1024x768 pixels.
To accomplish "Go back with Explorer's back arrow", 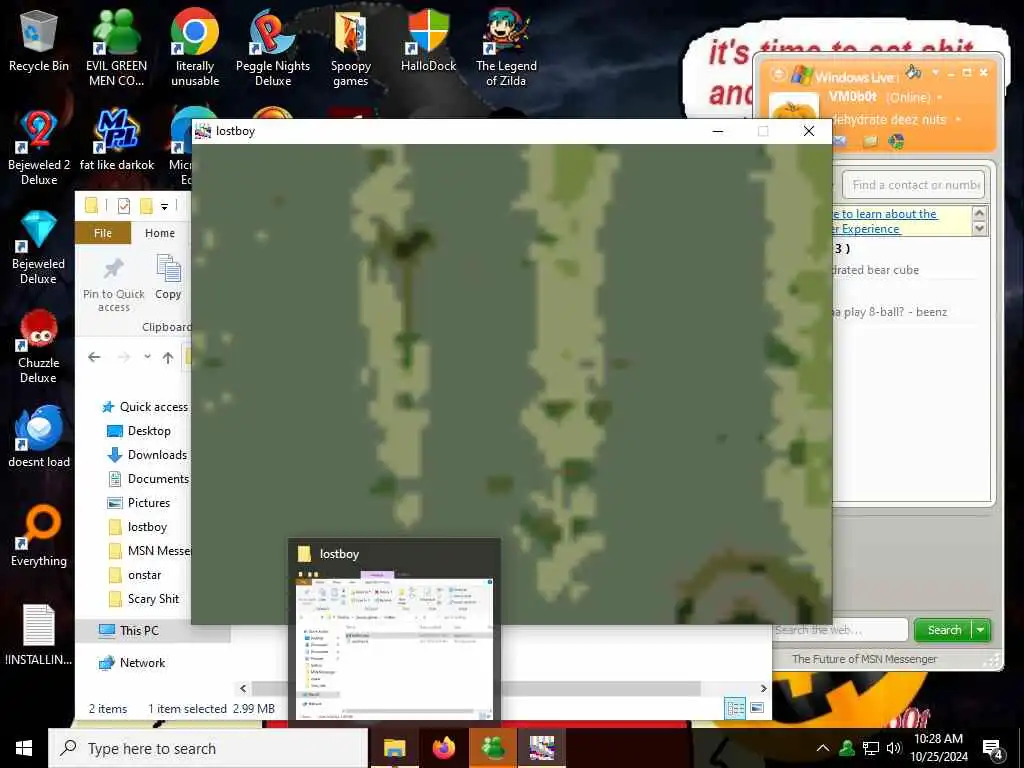I will coord(94,357).
